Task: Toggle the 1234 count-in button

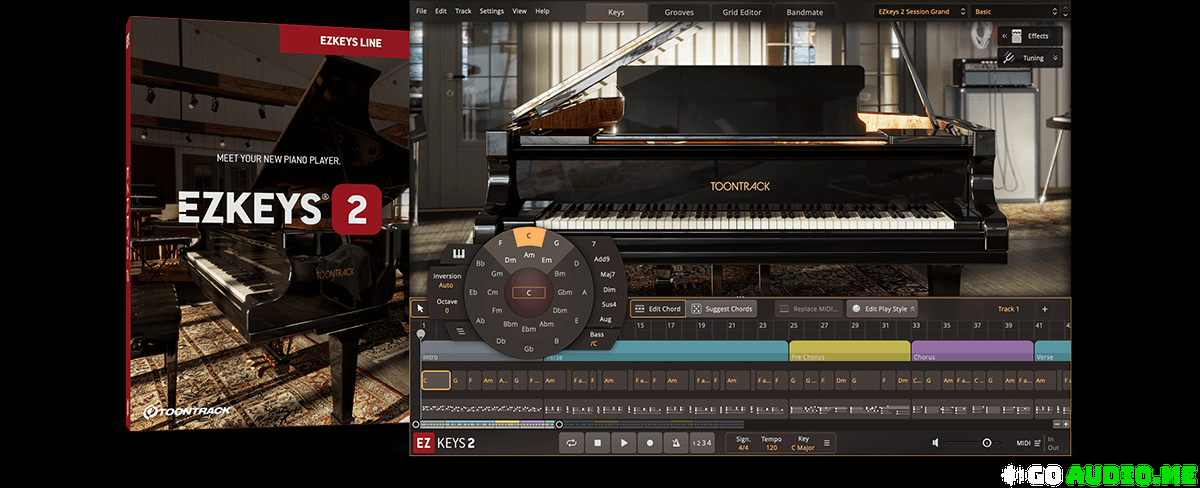Action: coord(703,442)
